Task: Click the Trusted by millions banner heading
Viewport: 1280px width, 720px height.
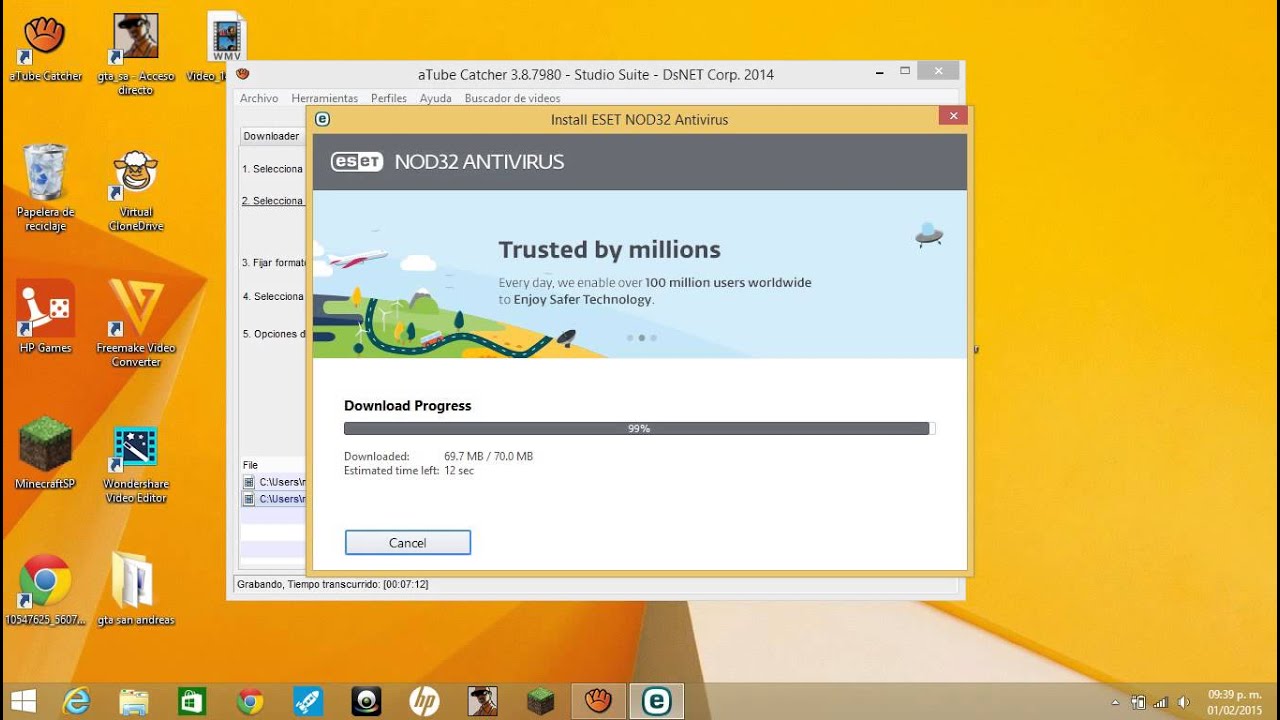Action: [x=610, y=250]
